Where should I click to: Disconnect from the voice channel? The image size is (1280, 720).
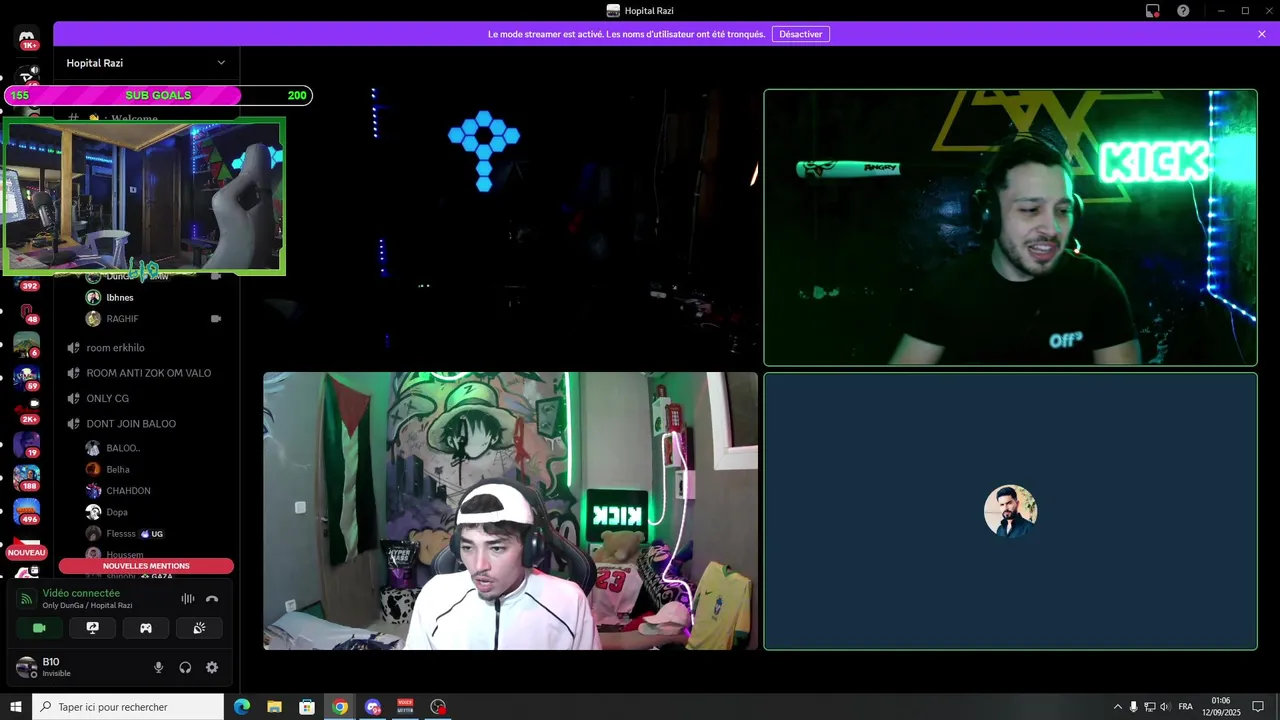212,599
